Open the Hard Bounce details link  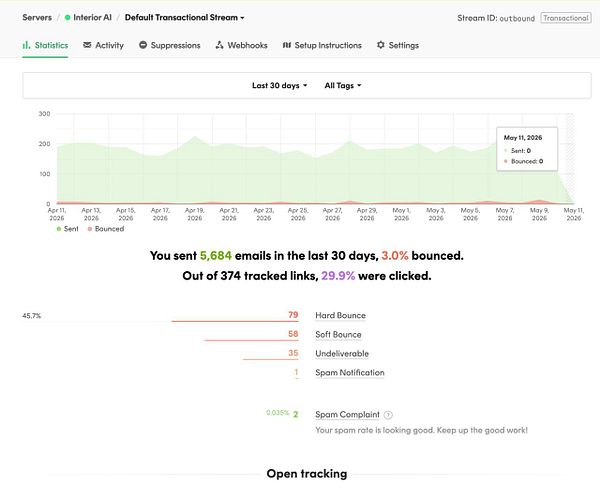(x=341, y=315)
